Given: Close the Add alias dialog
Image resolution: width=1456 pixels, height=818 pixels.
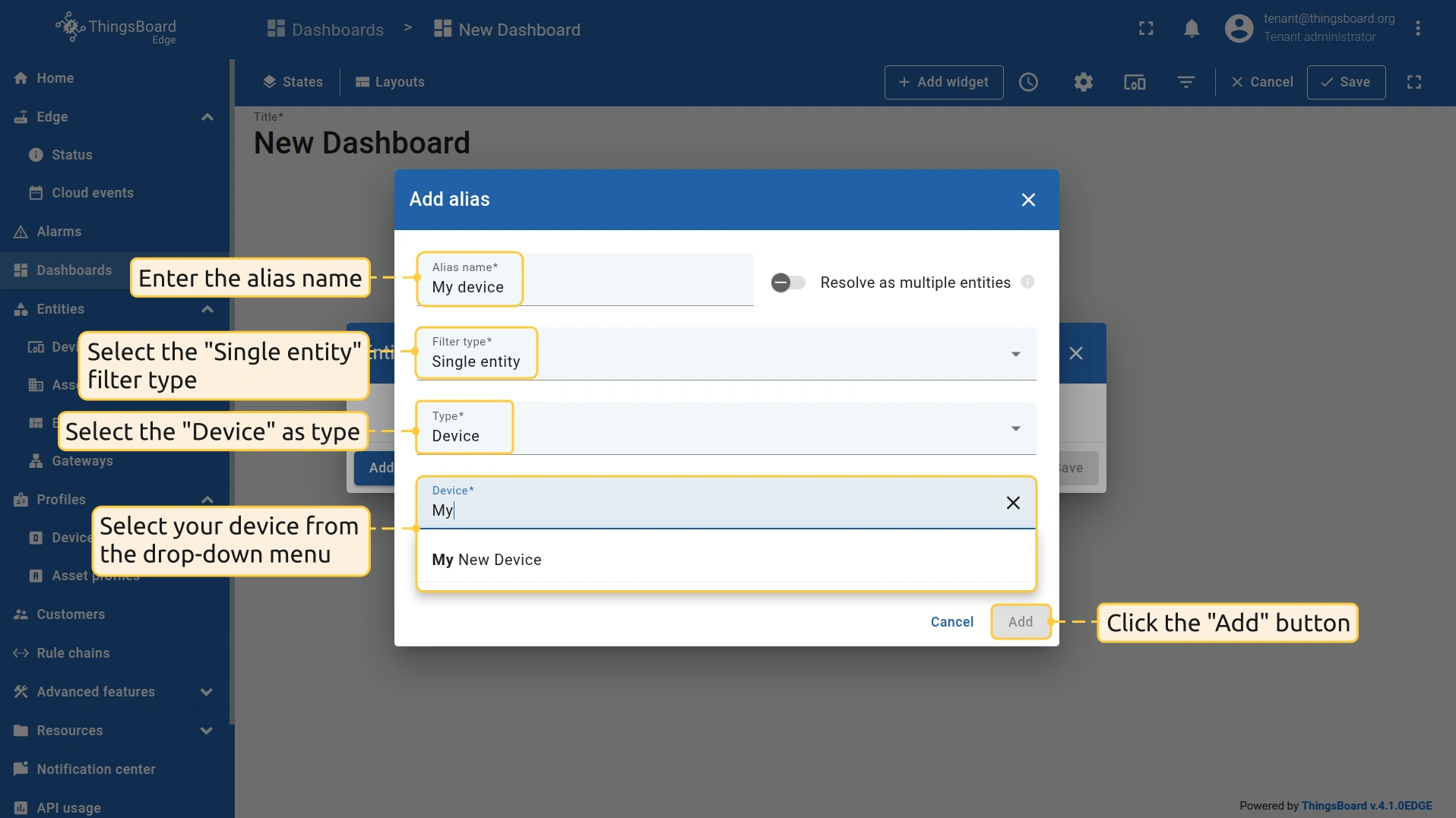Looking at the screenshot, I should (x=1028, y=200).
